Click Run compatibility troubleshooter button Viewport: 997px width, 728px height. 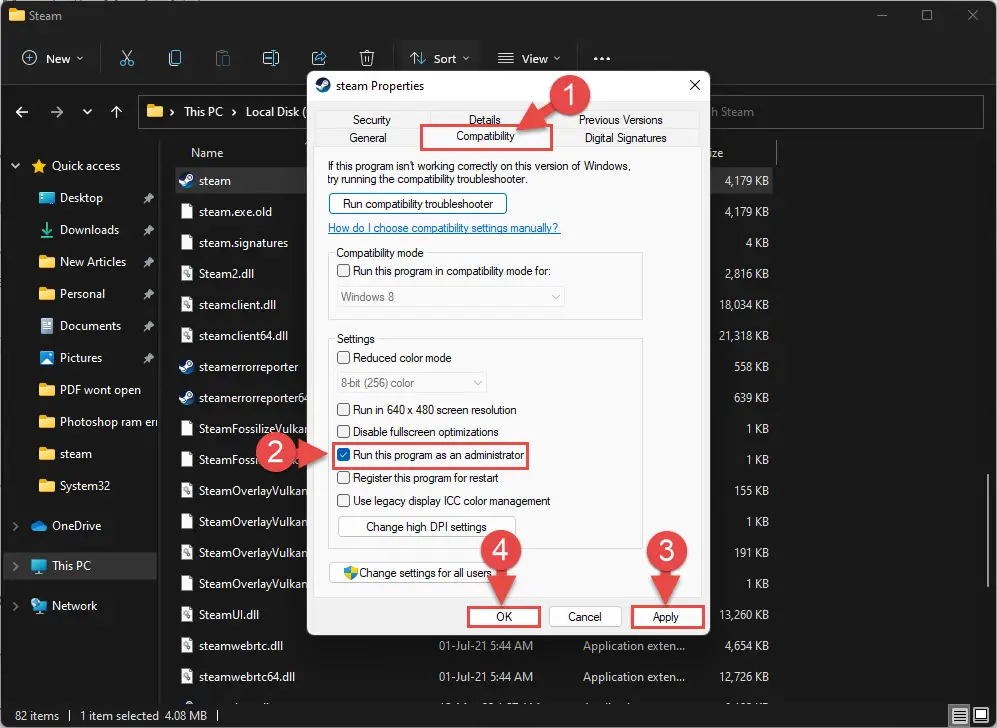point(418,204)
